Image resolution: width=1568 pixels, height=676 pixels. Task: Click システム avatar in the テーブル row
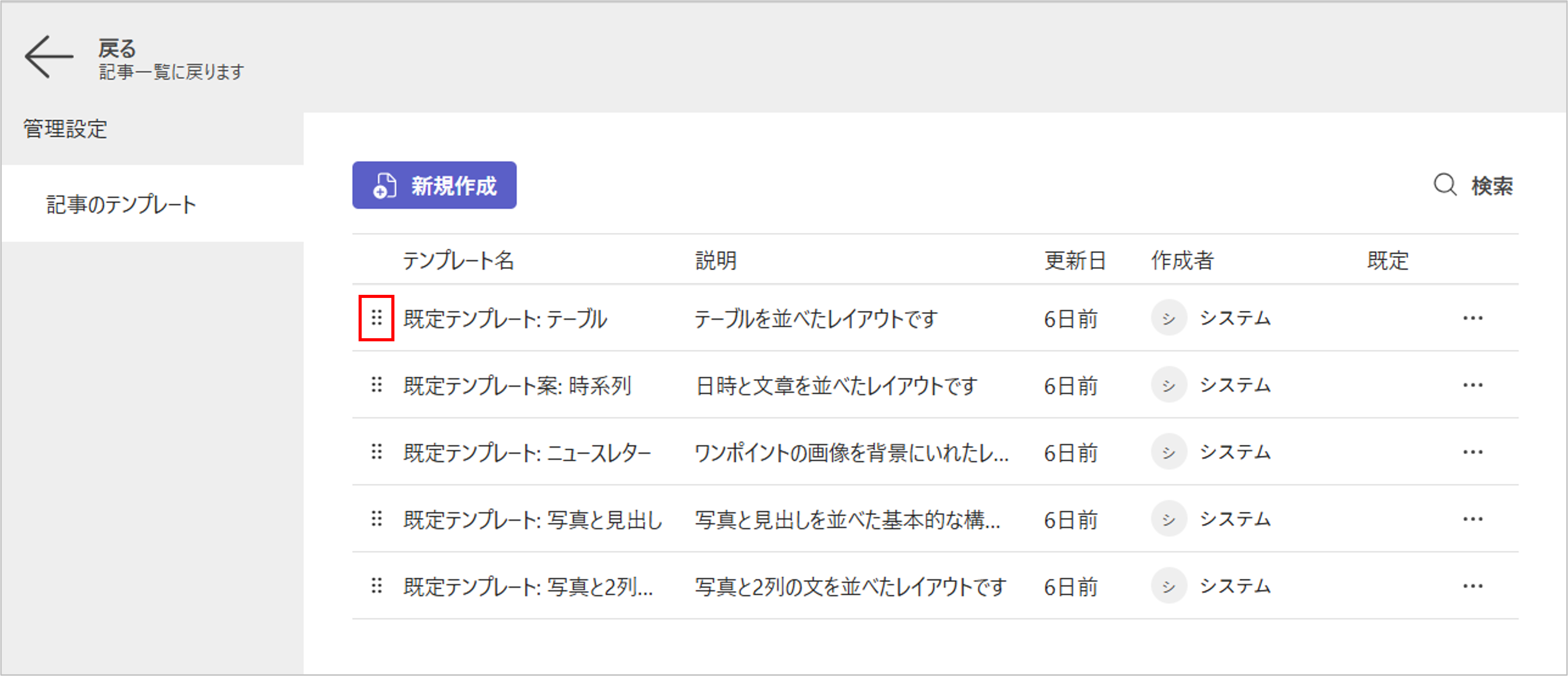click(x=1168, y=317)
